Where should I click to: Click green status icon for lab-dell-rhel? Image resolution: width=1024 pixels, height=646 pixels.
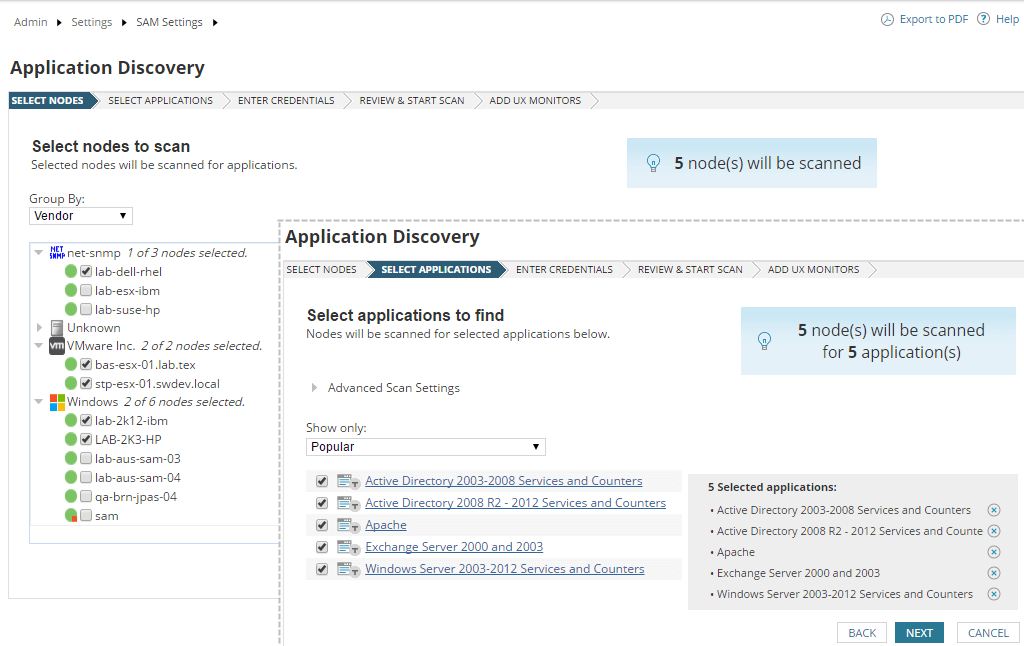tap(71, 271)
